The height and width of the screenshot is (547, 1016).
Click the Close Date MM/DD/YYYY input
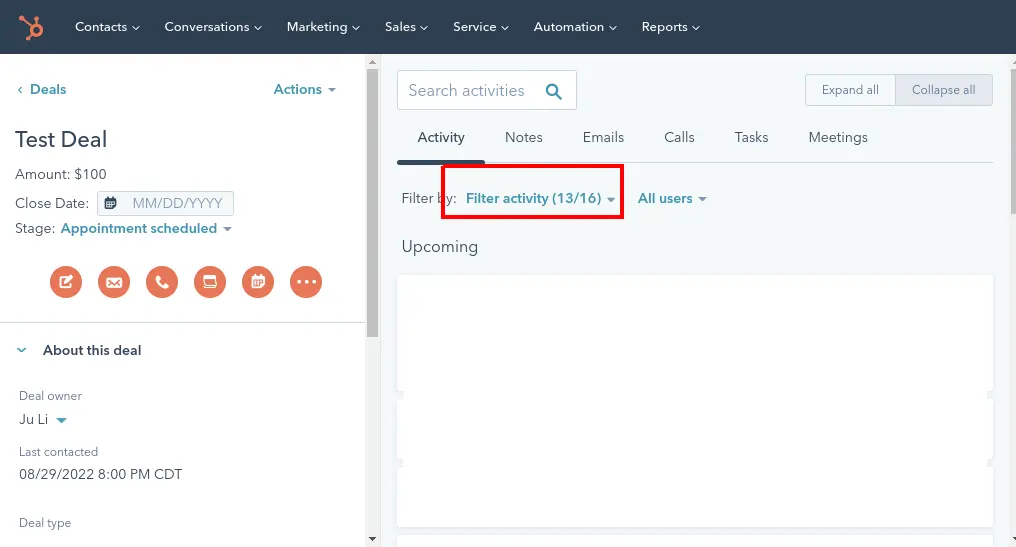(x=165, y=203)
